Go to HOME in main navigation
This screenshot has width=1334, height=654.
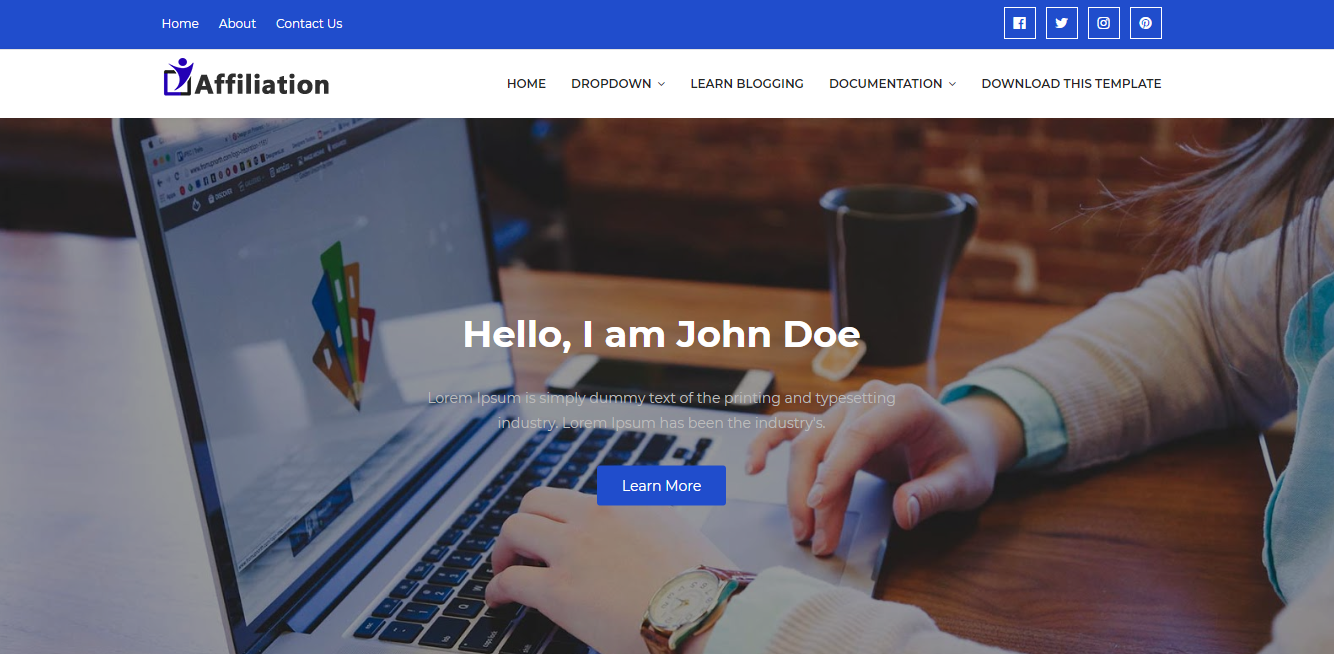click(526, 84)
